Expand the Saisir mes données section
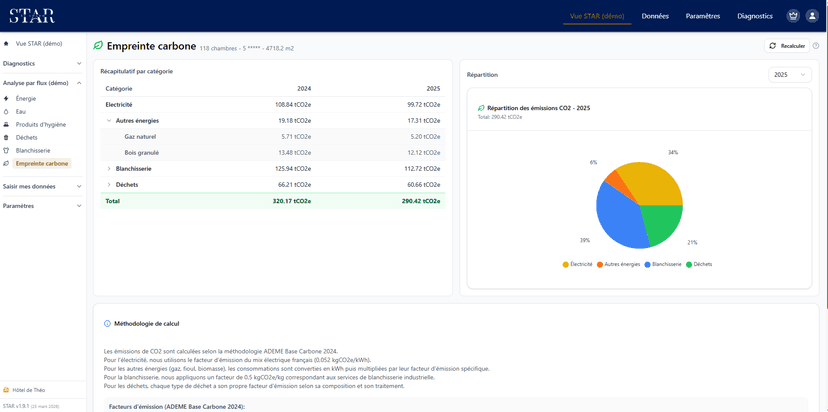 click(42, 186)
